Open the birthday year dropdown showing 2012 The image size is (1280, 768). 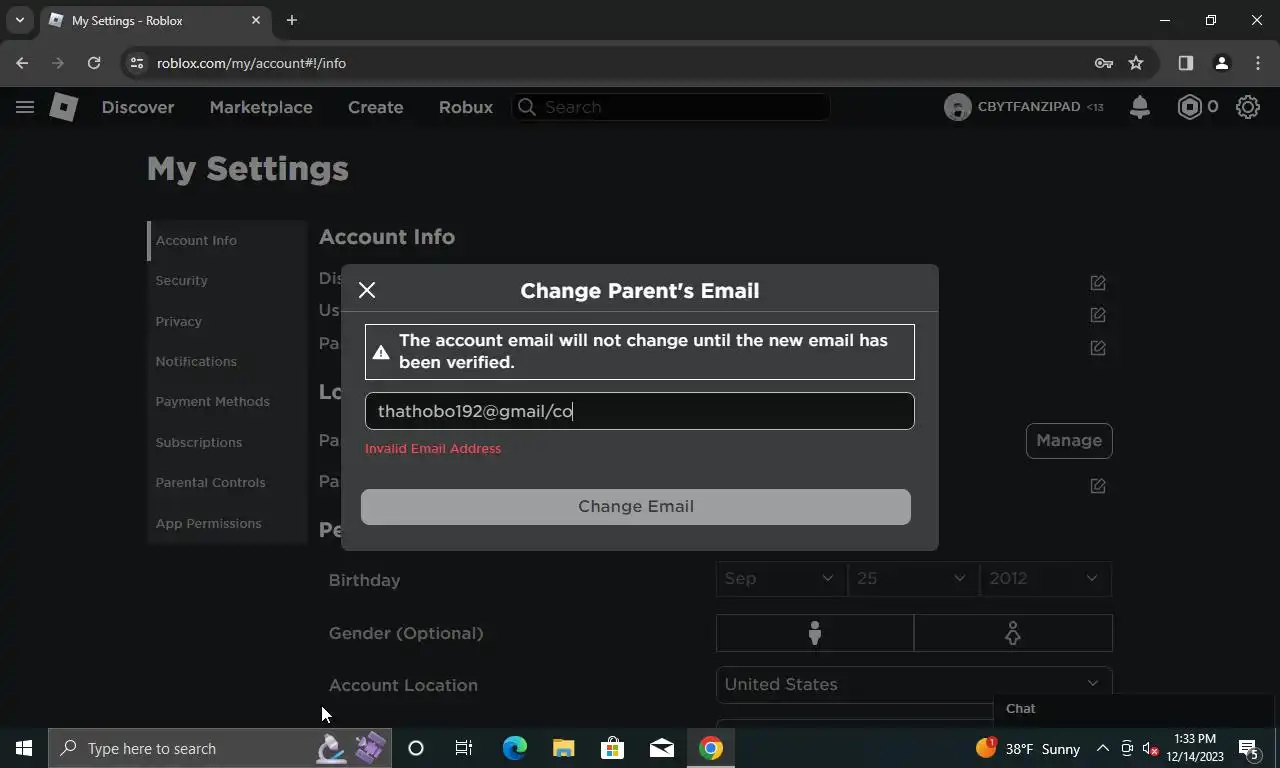[x=1046, y=578]
